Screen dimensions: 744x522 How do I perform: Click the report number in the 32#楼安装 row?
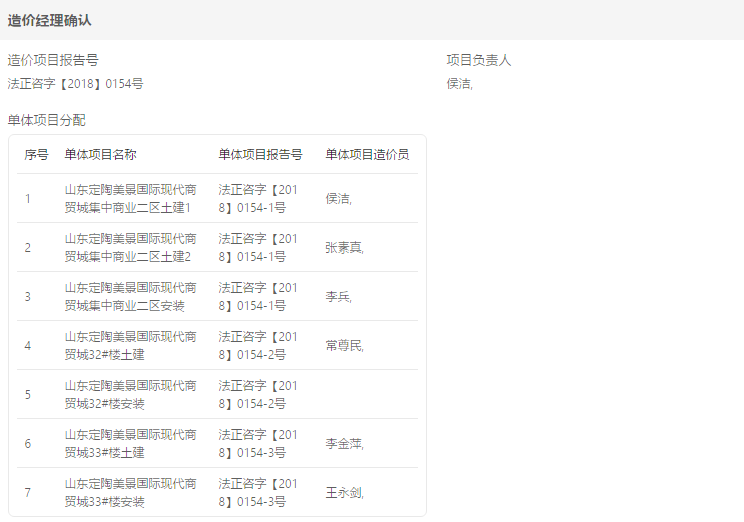[258, 394]
